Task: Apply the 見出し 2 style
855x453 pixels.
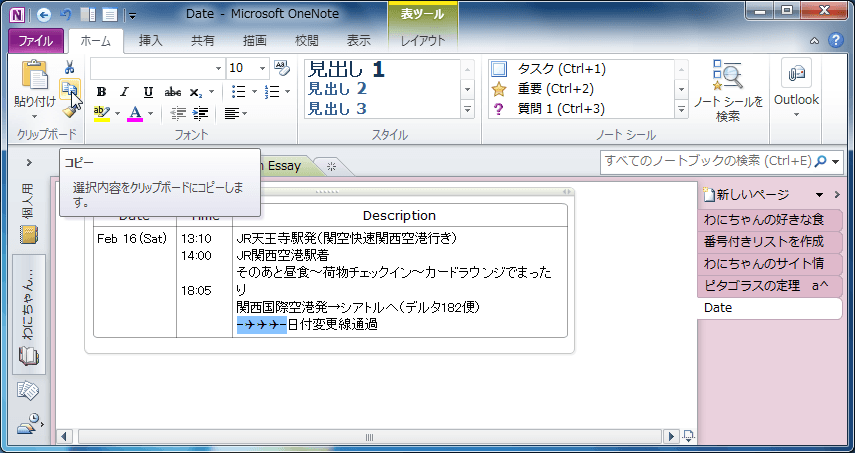Action: point(337,89)
